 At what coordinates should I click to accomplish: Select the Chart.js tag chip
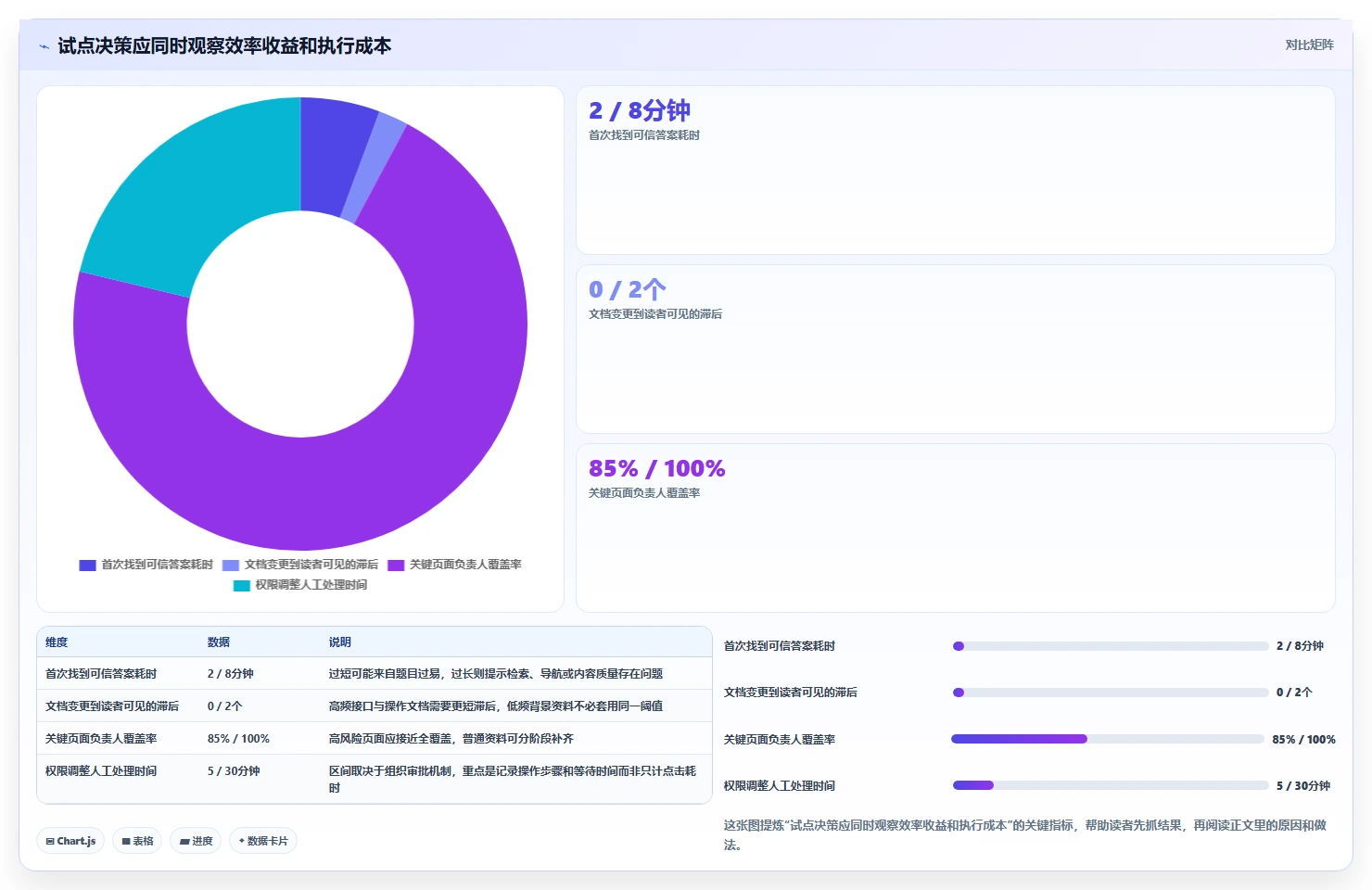coord(70,841)
